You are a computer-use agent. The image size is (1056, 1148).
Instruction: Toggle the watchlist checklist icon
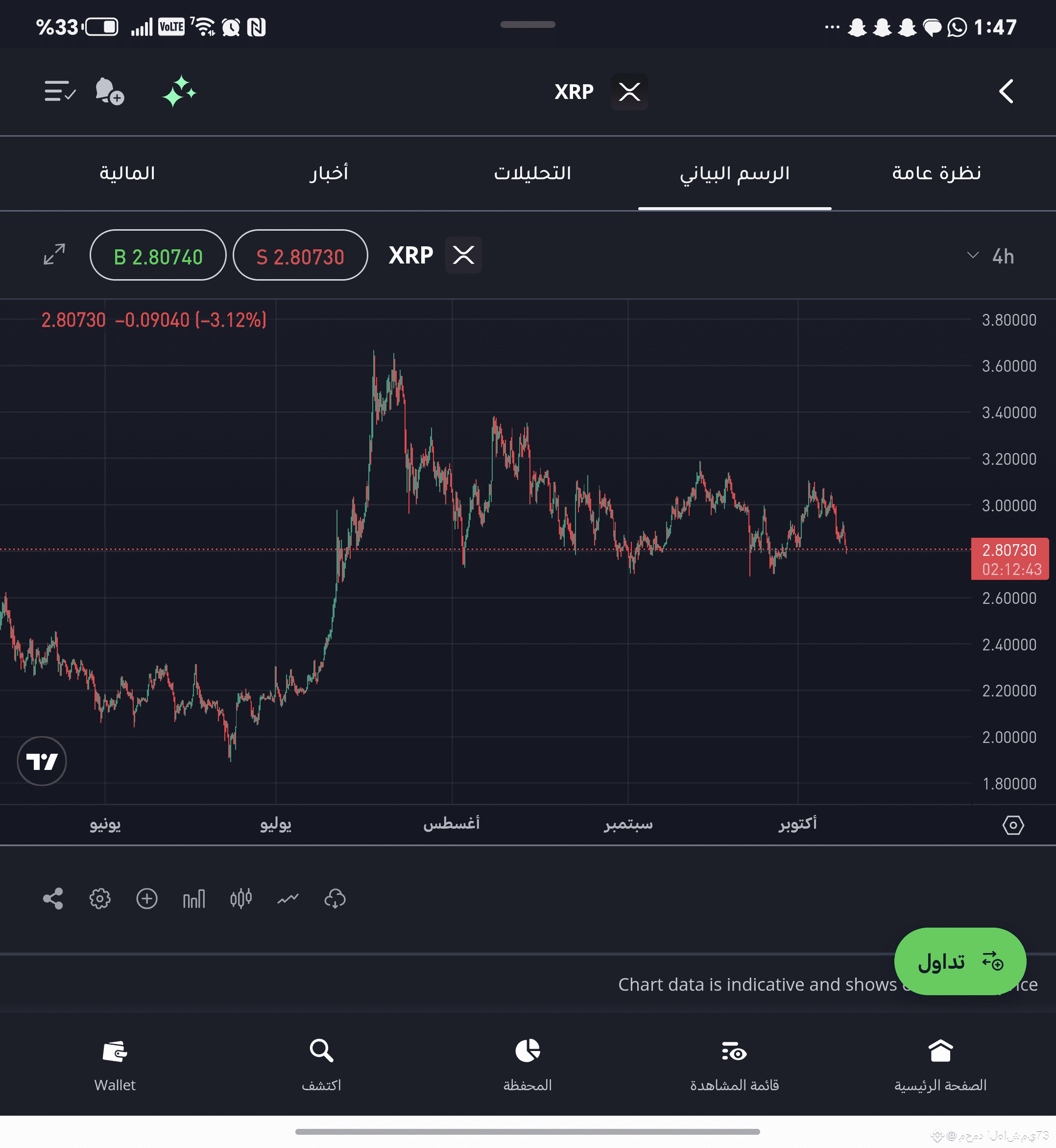point(59,92)
